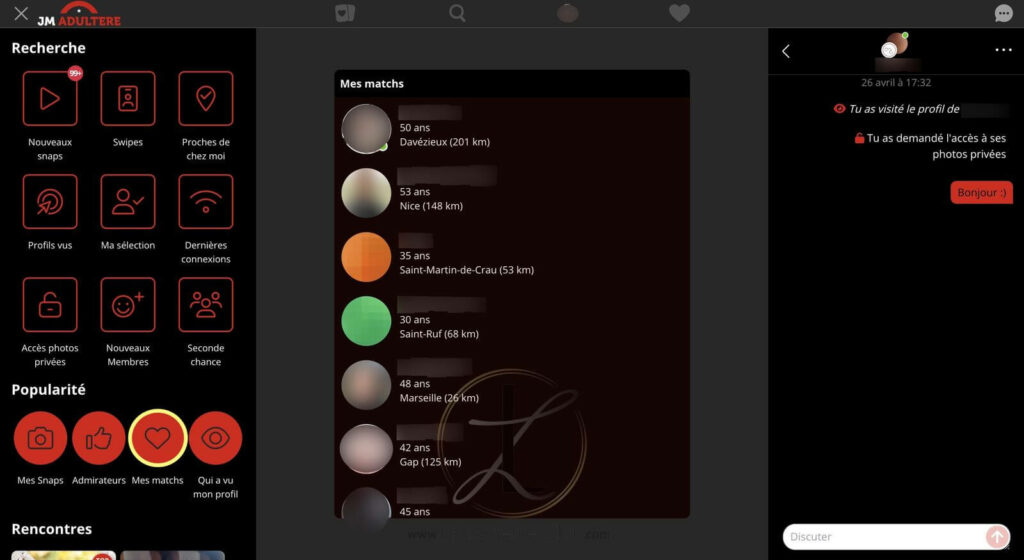This screenshot has height=560, width=1024.
Task: Select the Mes matchs heart button
Action: tap(157, 438)
